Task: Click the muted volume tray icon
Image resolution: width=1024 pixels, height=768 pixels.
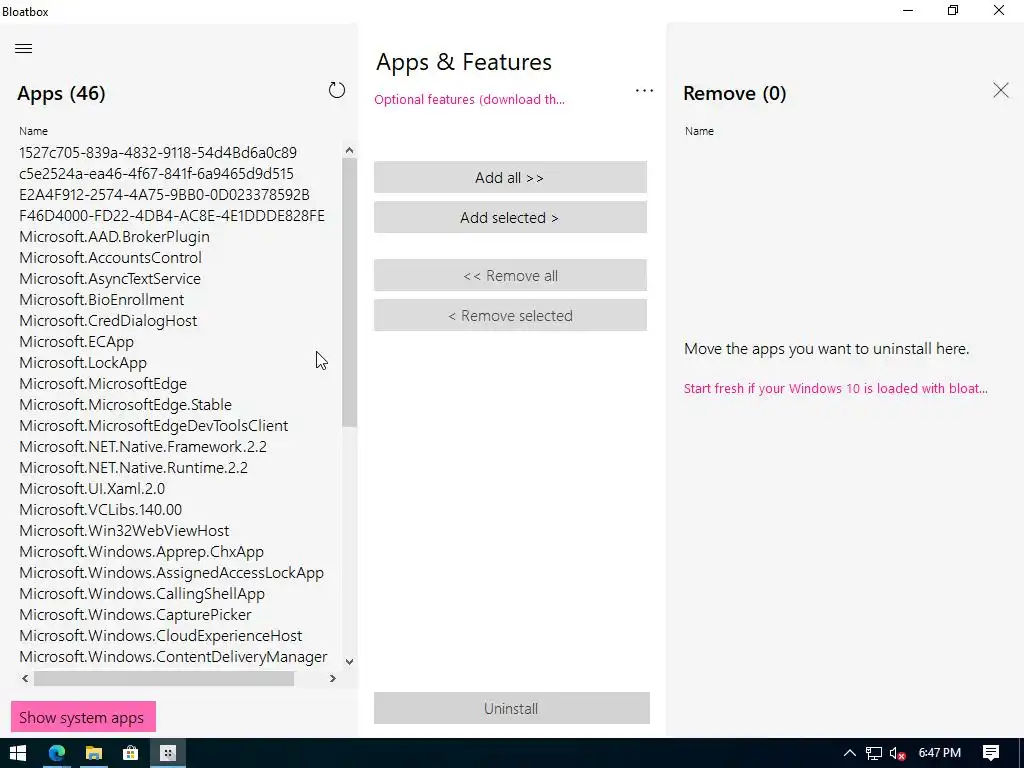Action: pos(897,753)
